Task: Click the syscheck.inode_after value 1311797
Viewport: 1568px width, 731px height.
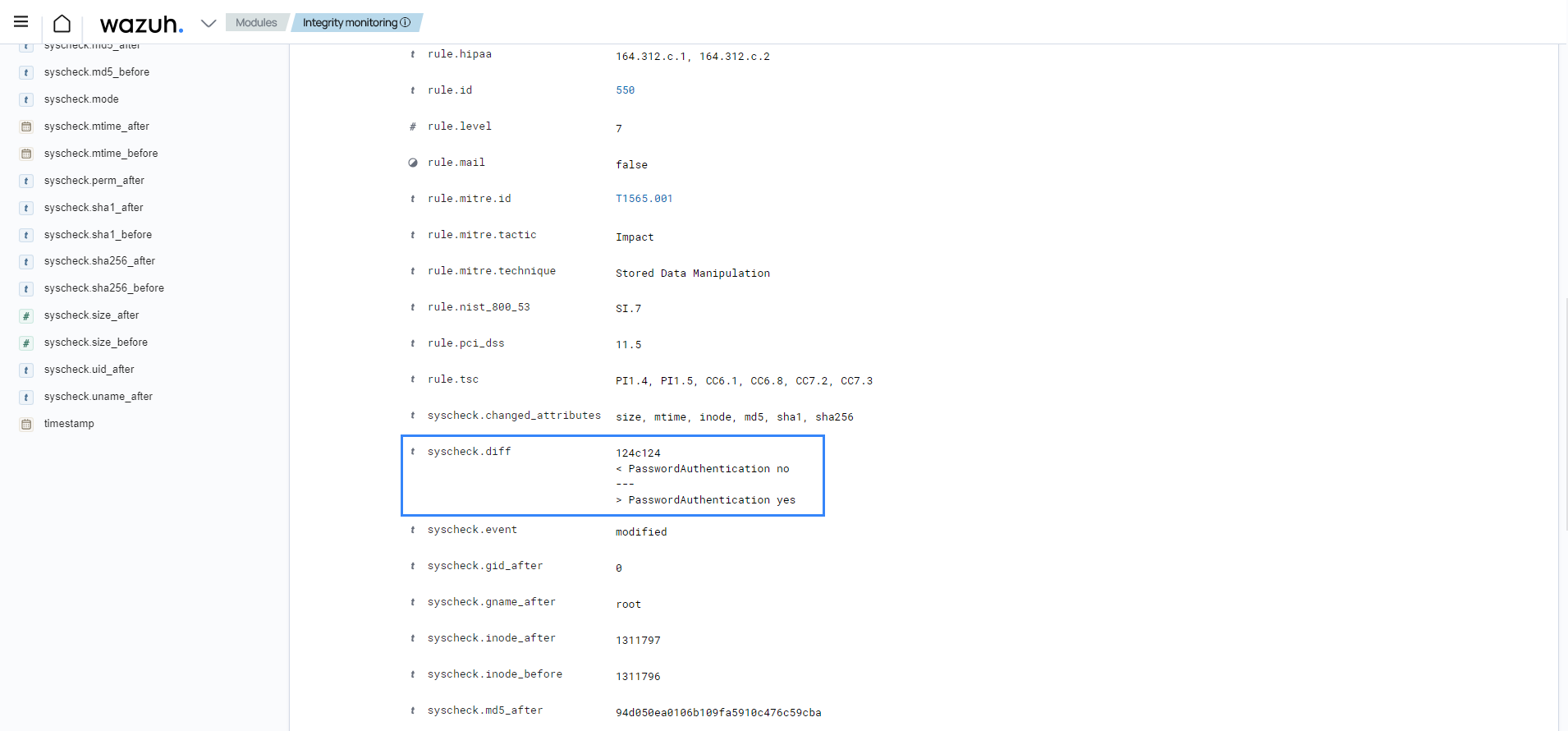Action: tap(638, 641)
